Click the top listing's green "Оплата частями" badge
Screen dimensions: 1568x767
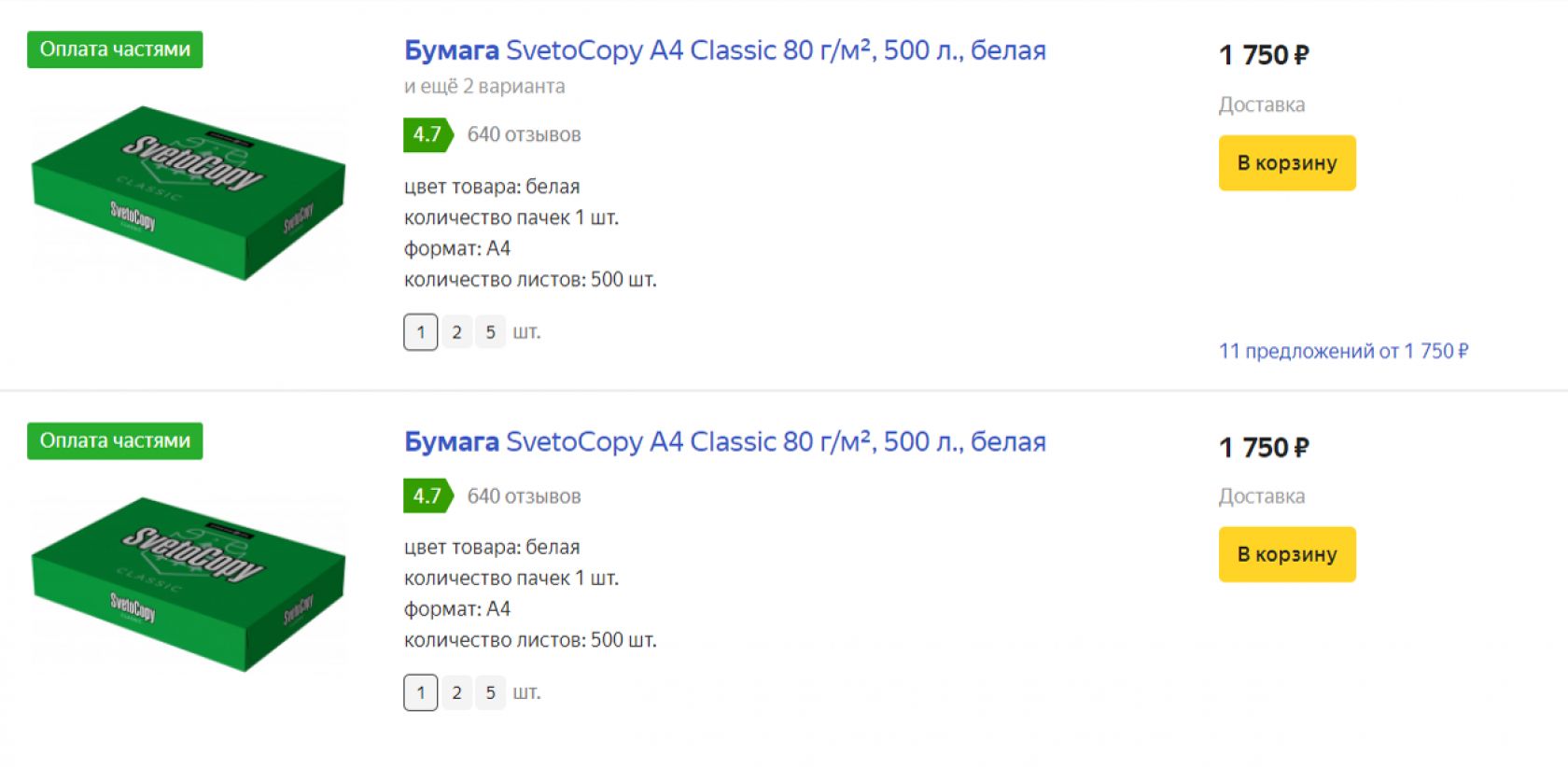[x=115, y=49]
